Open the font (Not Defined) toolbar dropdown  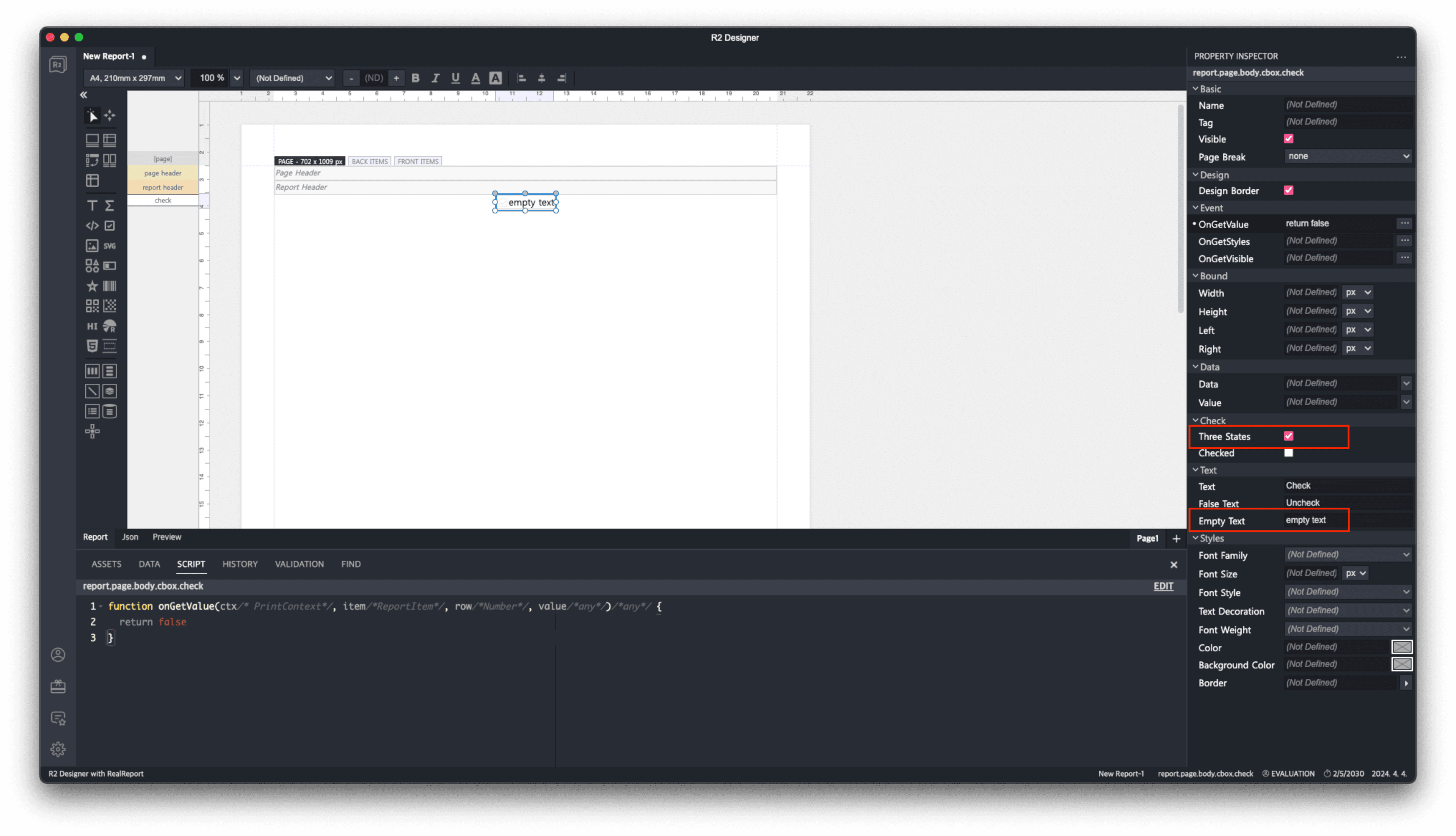click(x=293, y=78)
